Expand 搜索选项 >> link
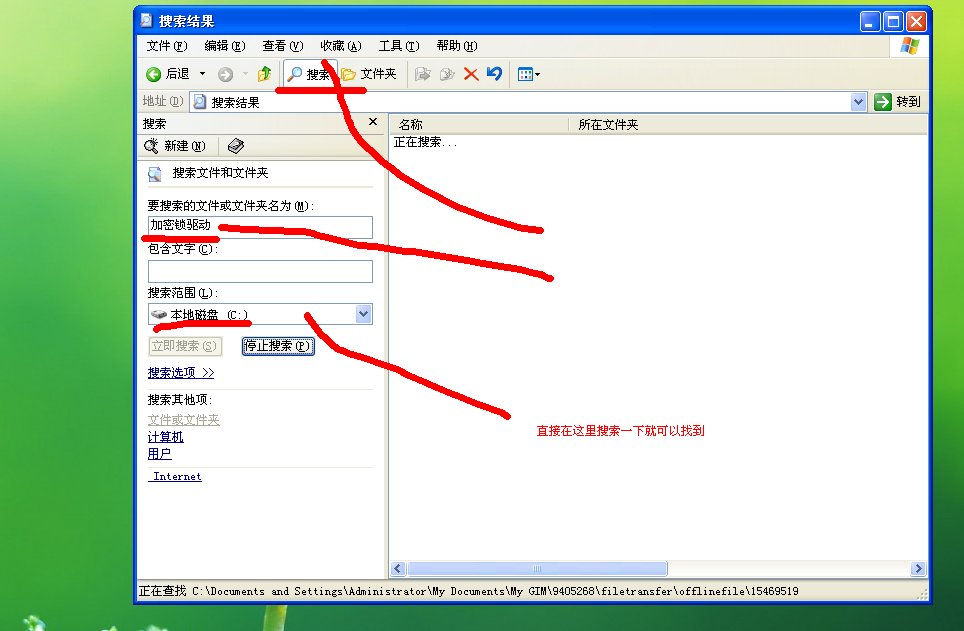The image size is (964, 631). (181, 373)
